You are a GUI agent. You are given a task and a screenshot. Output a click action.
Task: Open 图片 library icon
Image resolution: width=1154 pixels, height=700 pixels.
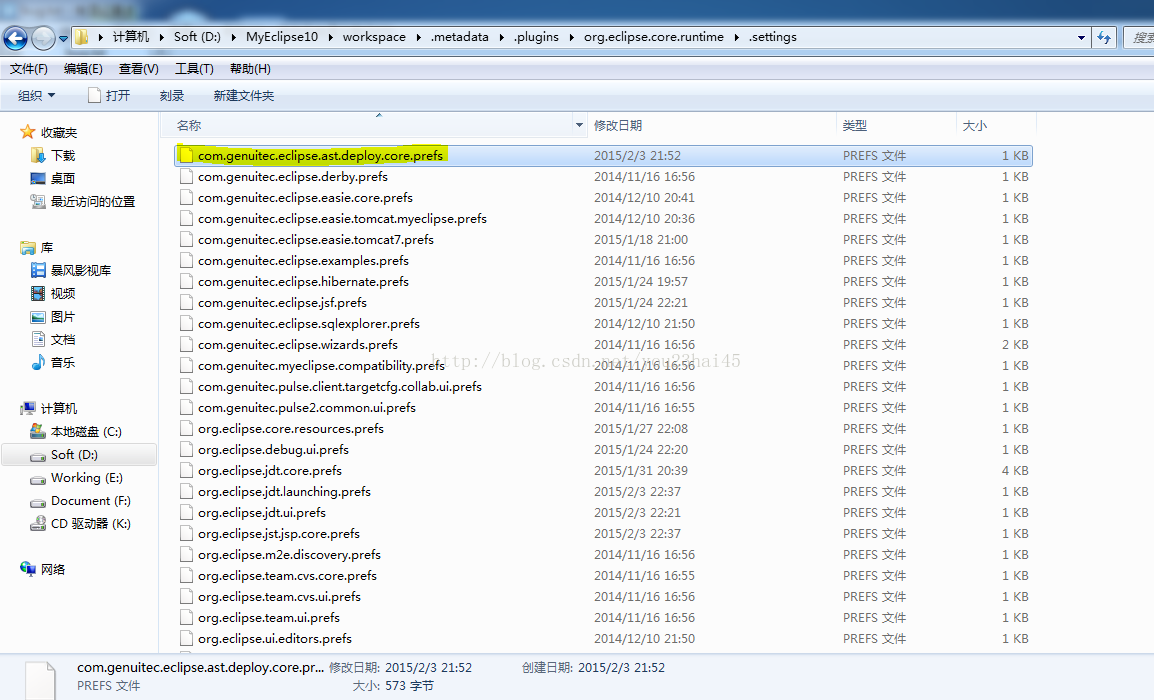(x=38, y=317)
